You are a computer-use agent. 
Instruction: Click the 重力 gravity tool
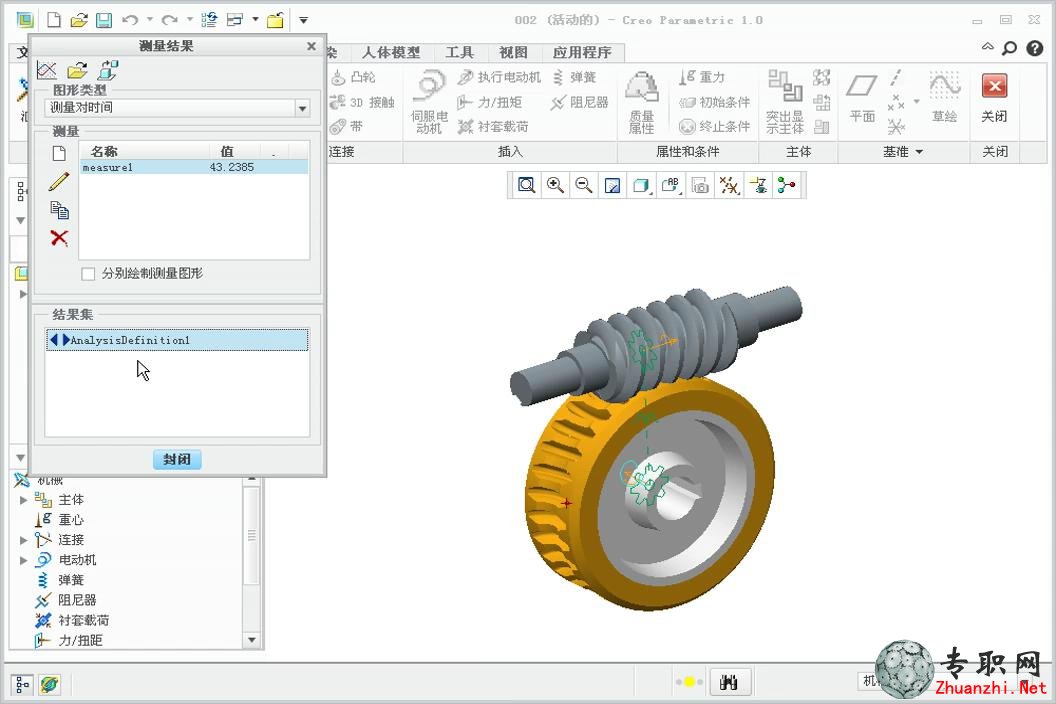tap(702, 77)
